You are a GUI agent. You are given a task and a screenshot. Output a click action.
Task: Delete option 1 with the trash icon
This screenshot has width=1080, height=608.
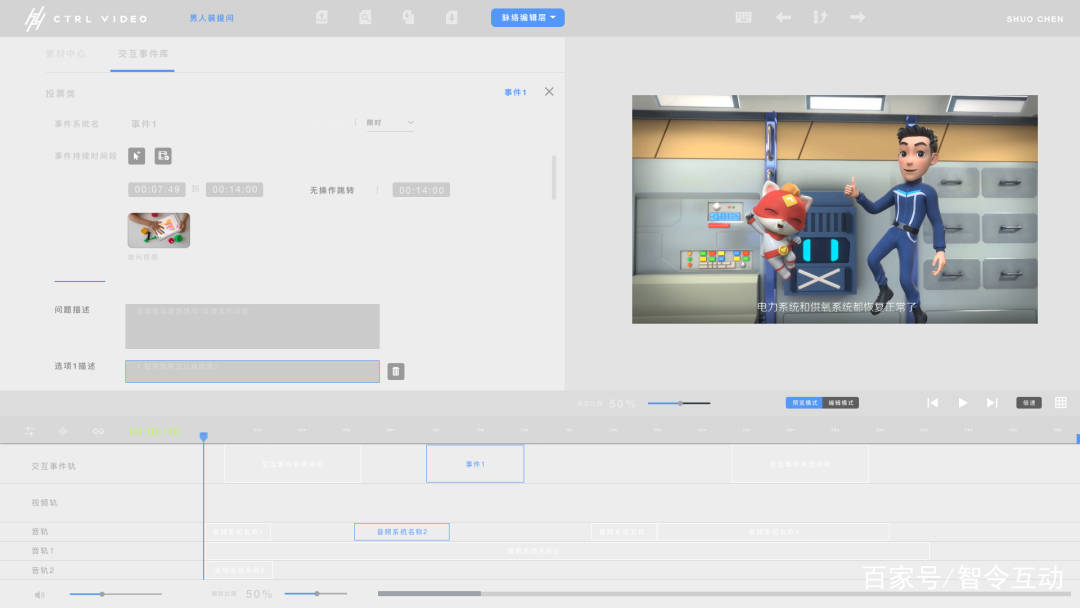(x=396, y=372)
